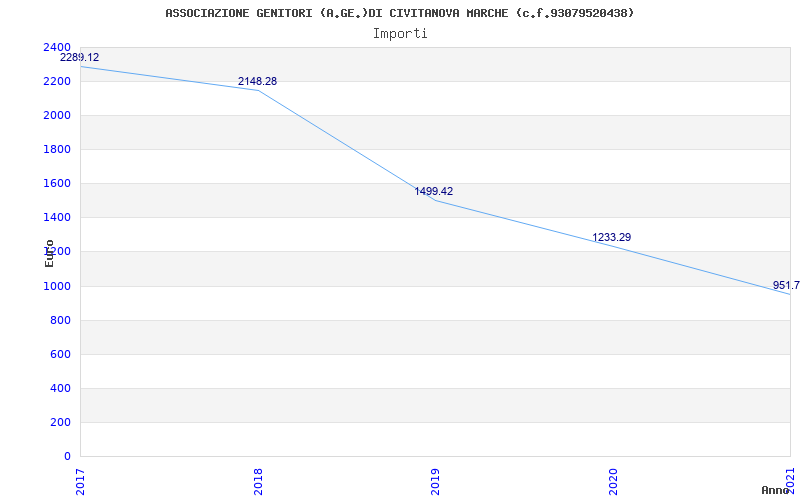Click the 2017 x-axis label

click(x=80, y=482)
